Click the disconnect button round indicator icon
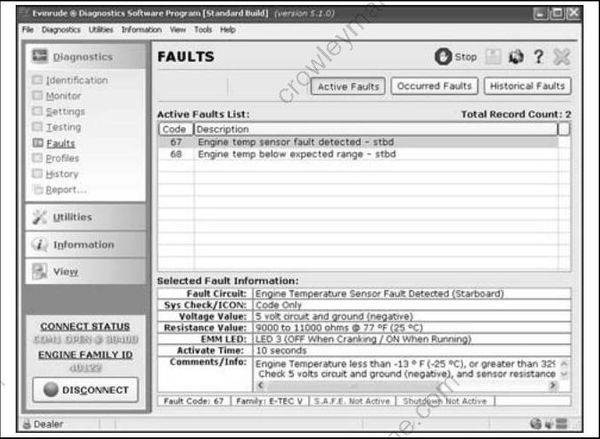The image size is (600, 439). tap(51, 390)
